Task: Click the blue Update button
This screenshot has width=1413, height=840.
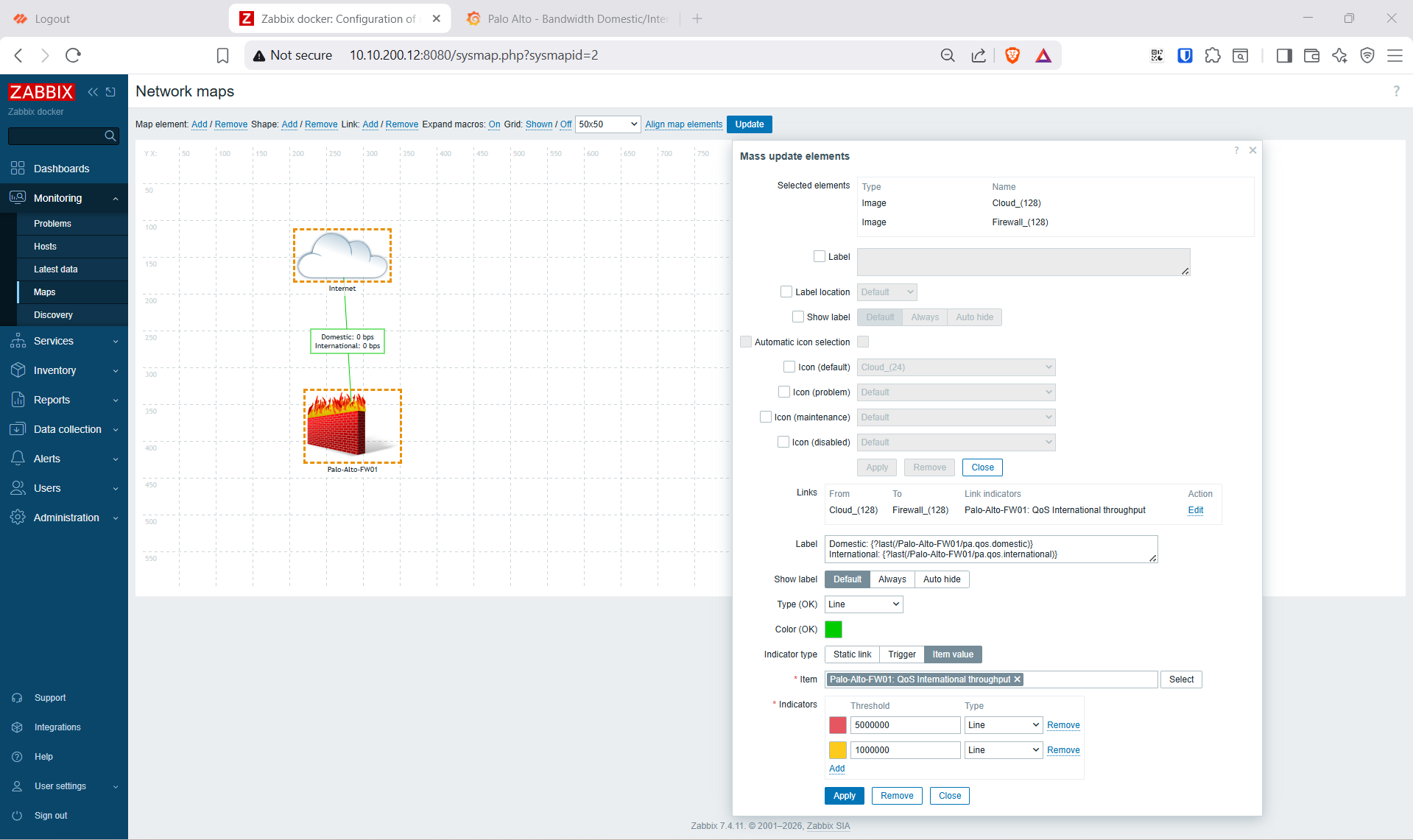Action: (x=749, y=124)
